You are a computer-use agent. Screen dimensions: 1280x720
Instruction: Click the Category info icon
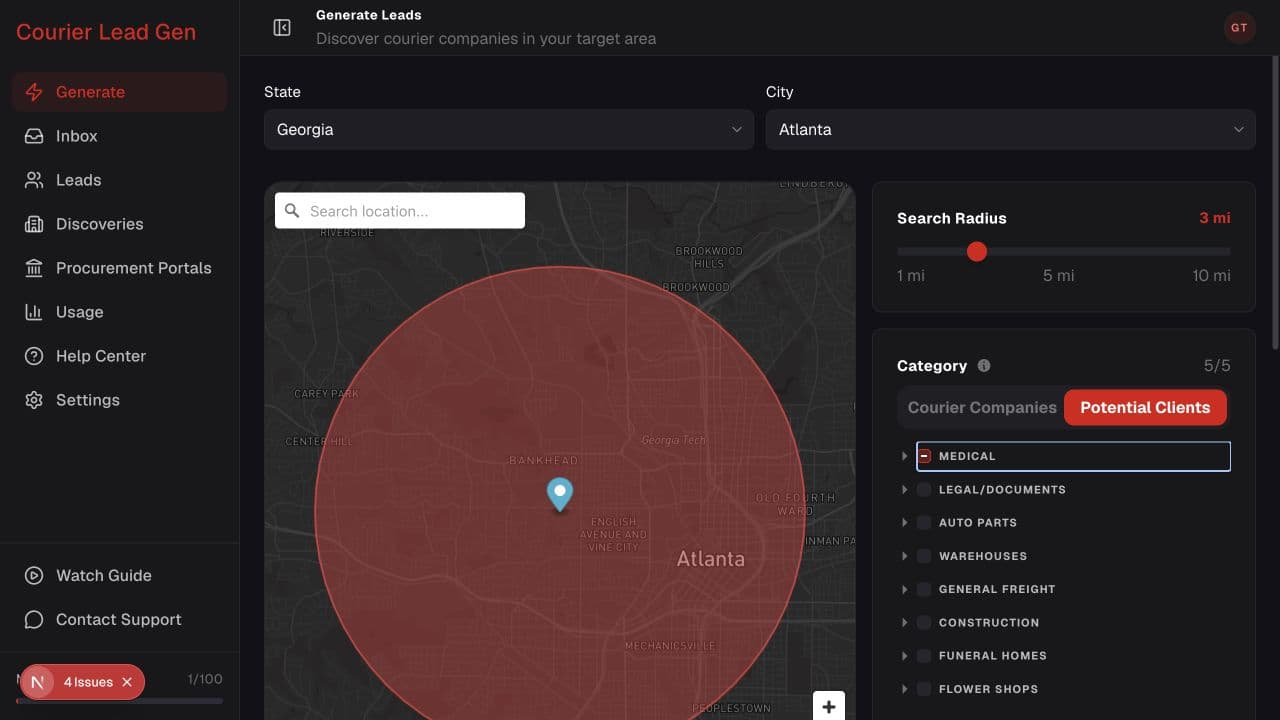click(x=984, y=366)
